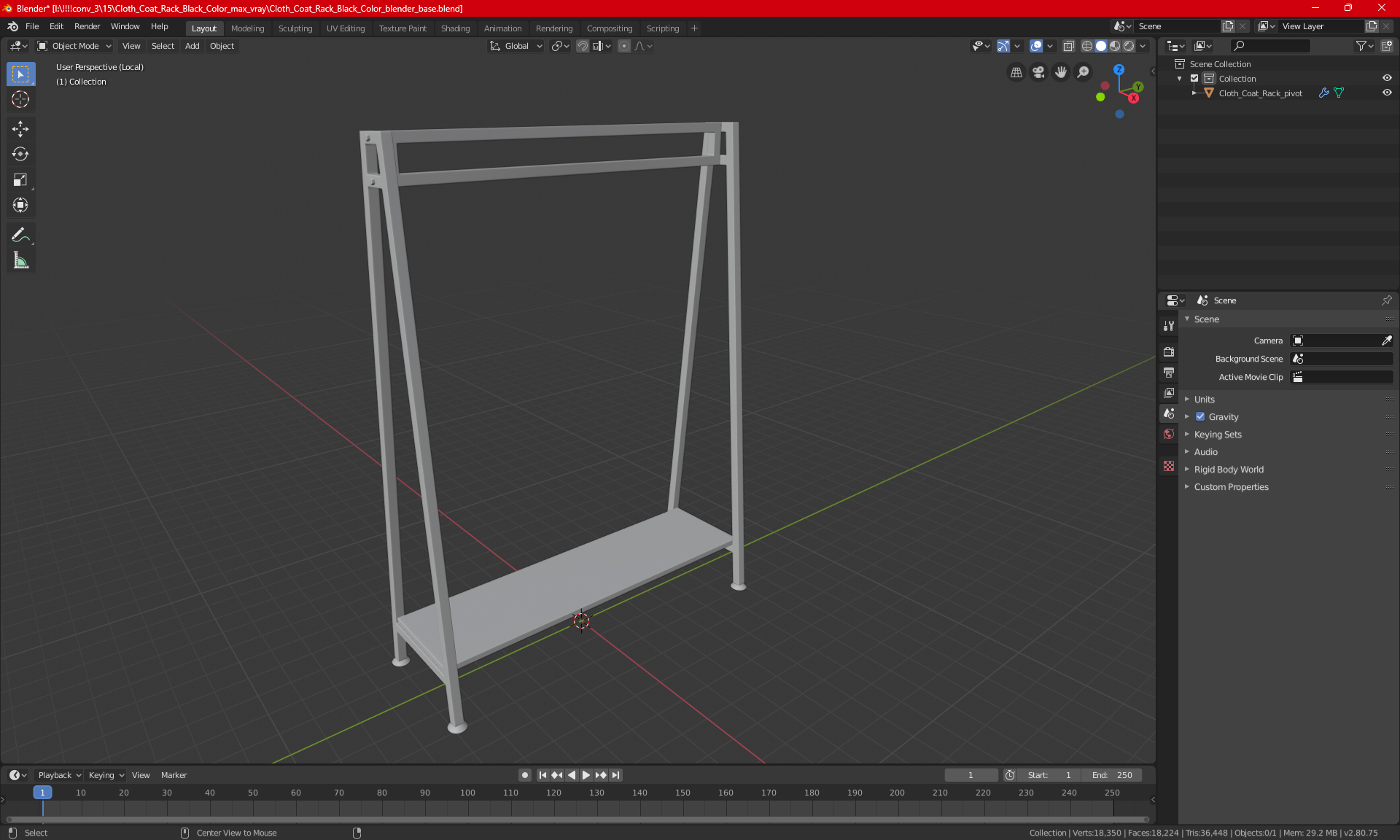
Task: Pin the properties editor context
Action: pyautogui.click(x=1386, y=300)
